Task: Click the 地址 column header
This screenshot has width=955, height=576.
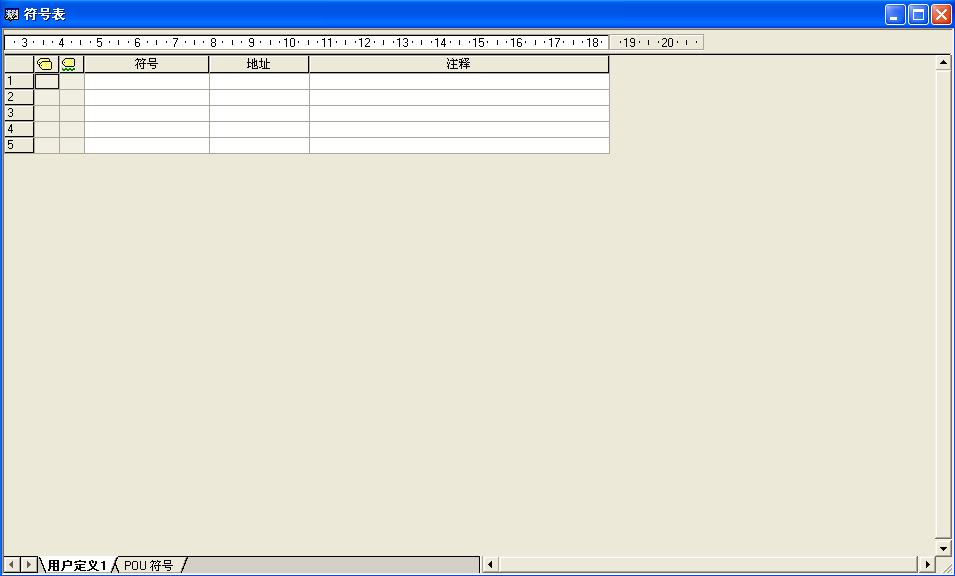Action: [258, 64]
